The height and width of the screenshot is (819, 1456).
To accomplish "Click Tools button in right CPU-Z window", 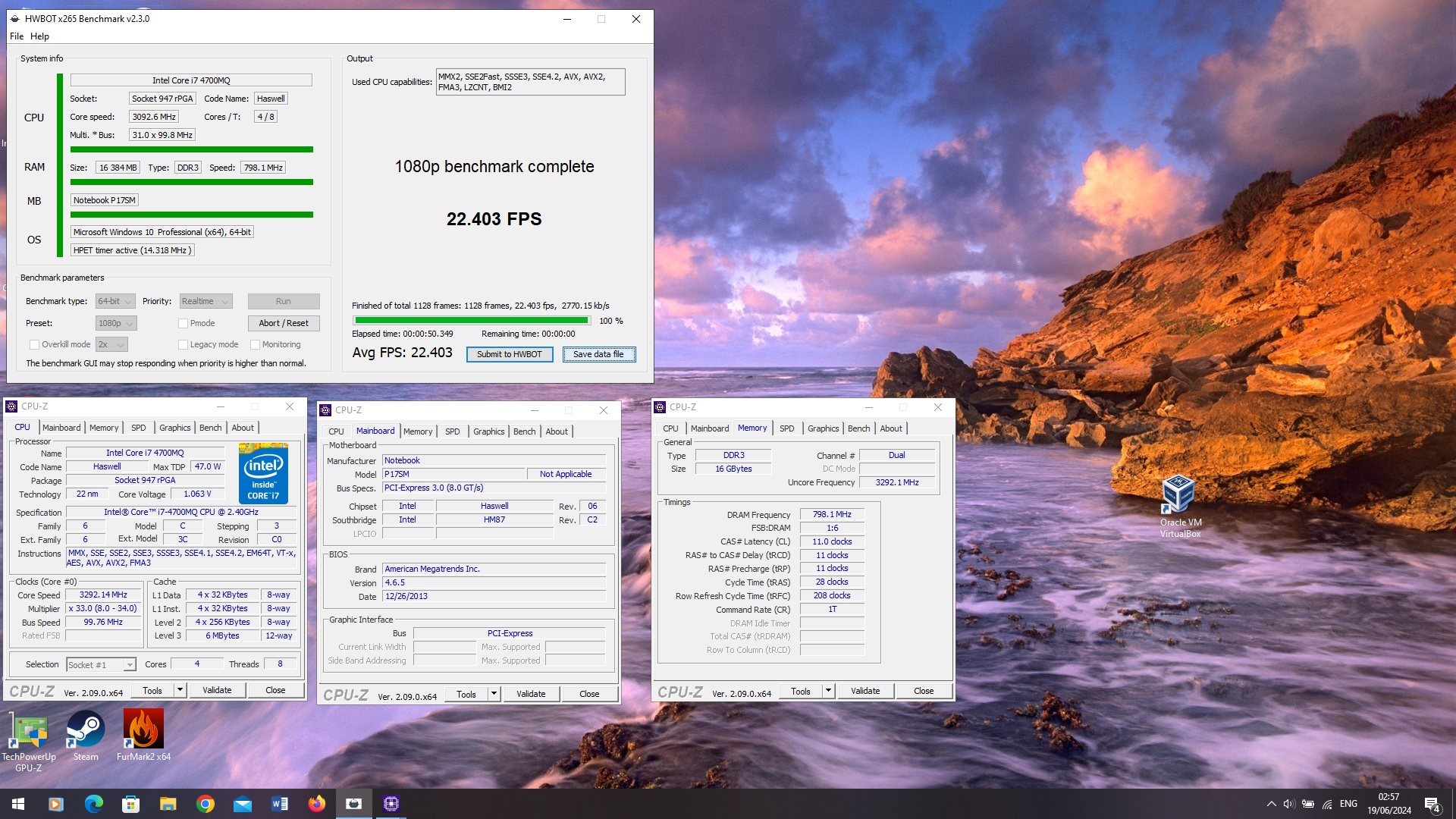I will 800,691.
